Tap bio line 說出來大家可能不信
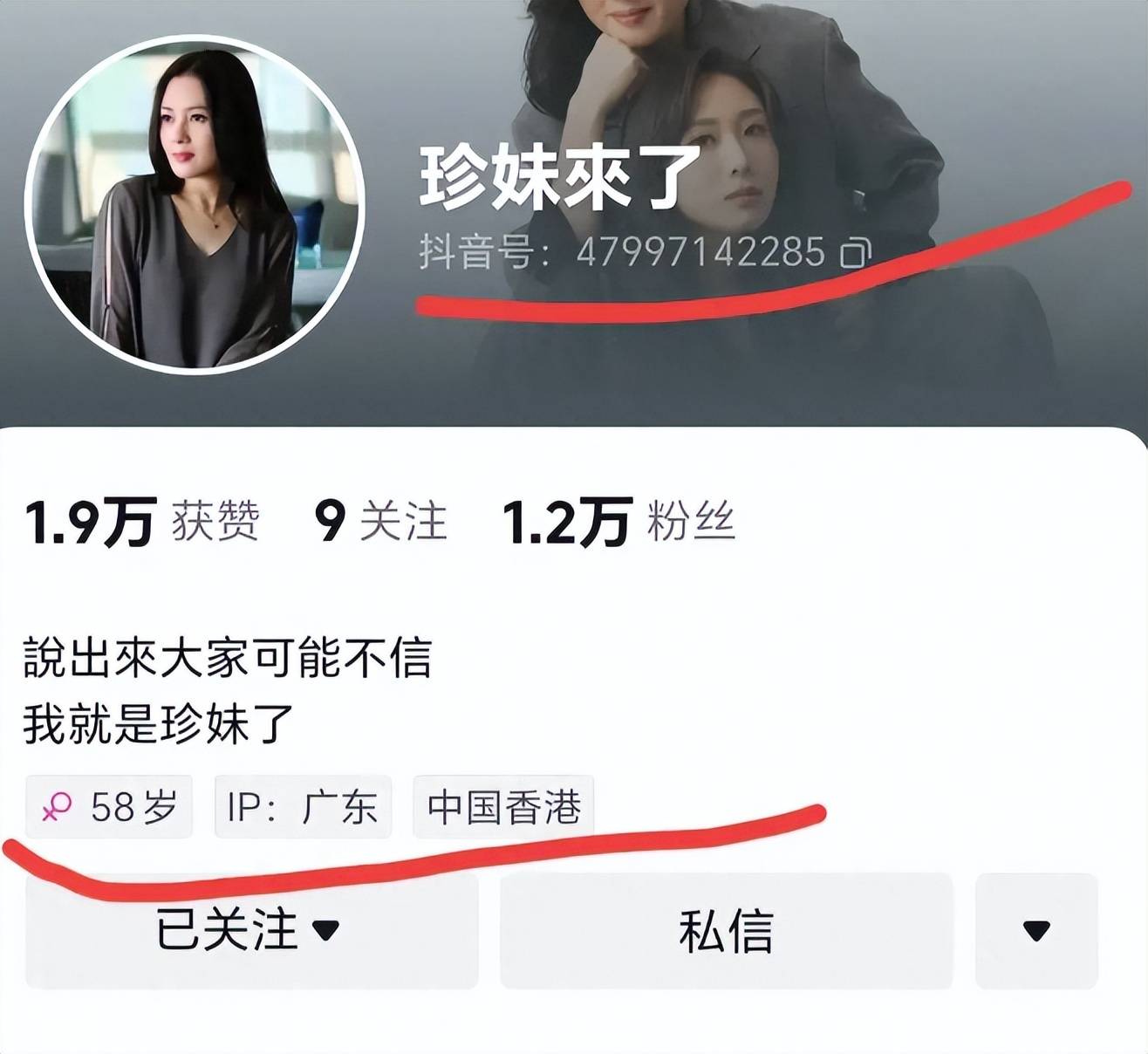This screenshot has width=1148, height=1054. [228, 658]
